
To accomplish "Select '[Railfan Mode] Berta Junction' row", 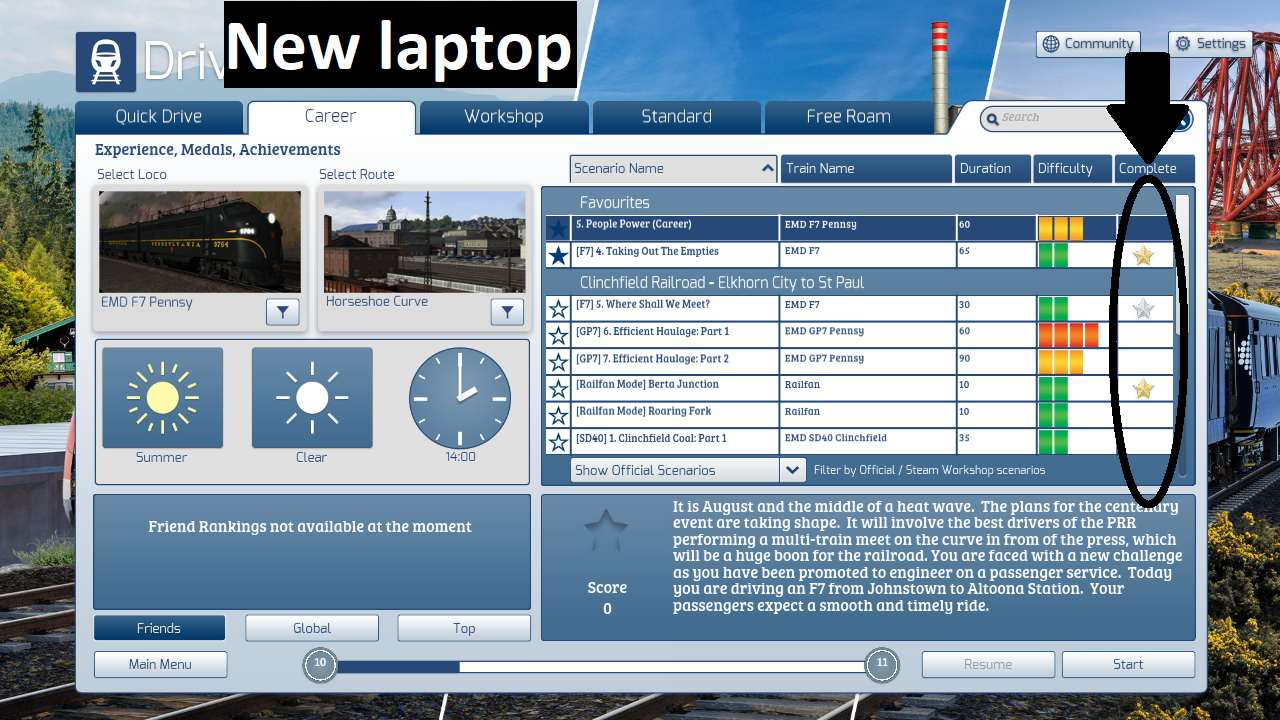I will click(x=860, y=389).
